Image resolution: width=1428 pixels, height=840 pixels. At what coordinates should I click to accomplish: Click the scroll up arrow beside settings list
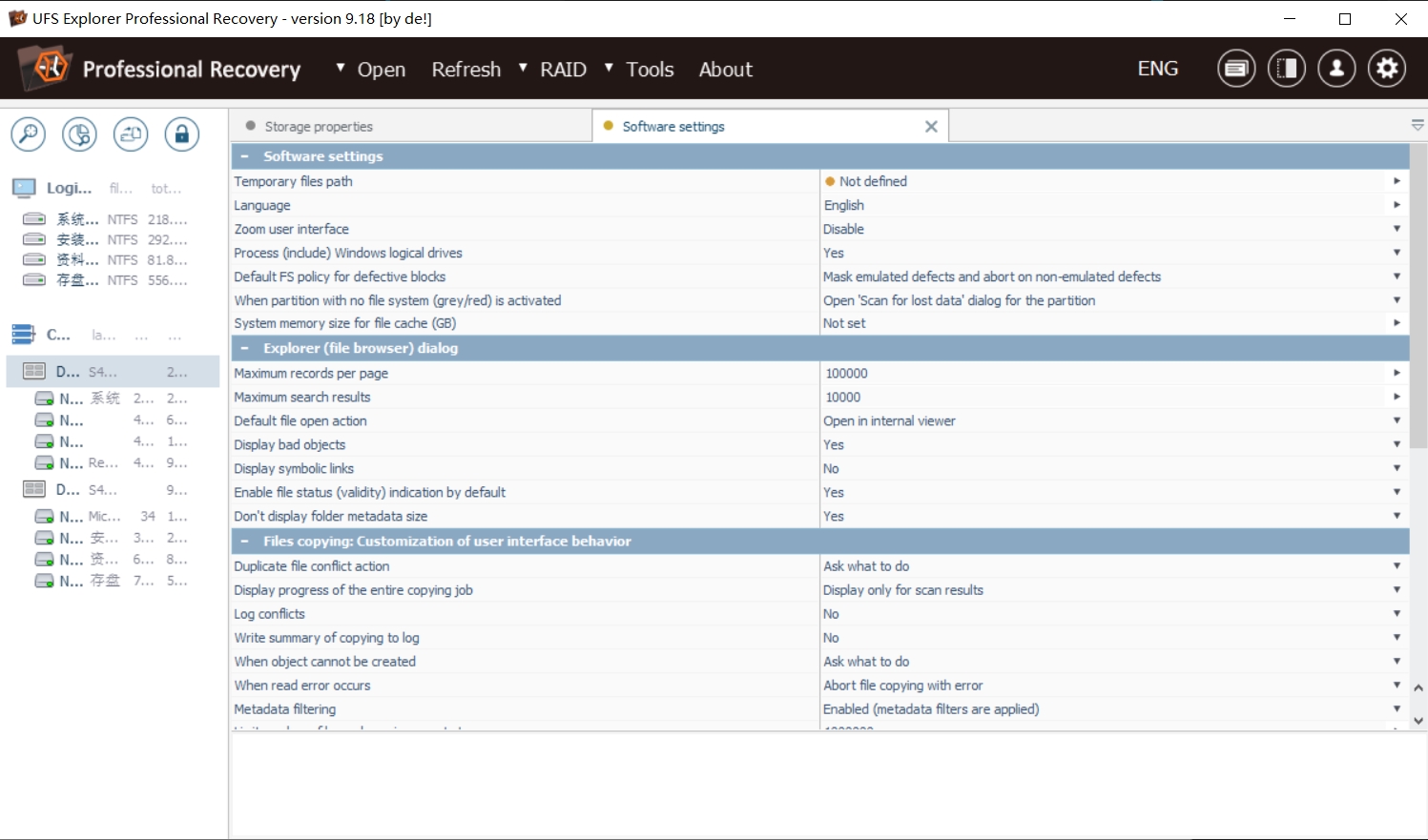(1418, 687)
